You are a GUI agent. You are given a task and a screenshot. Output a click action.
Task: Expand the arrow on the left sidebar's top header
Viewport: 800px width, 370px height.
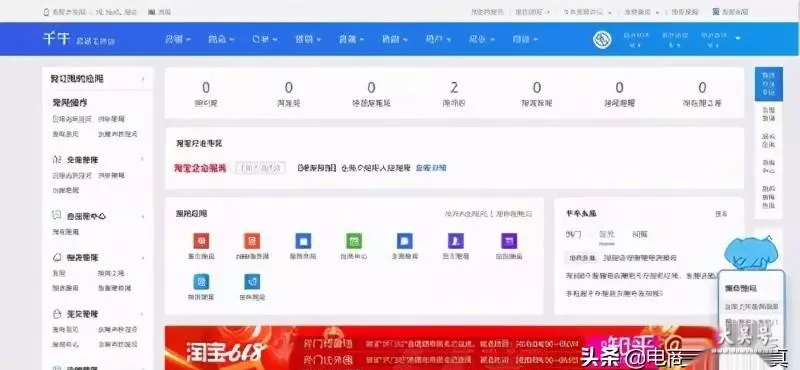click(x=143, y=79)
